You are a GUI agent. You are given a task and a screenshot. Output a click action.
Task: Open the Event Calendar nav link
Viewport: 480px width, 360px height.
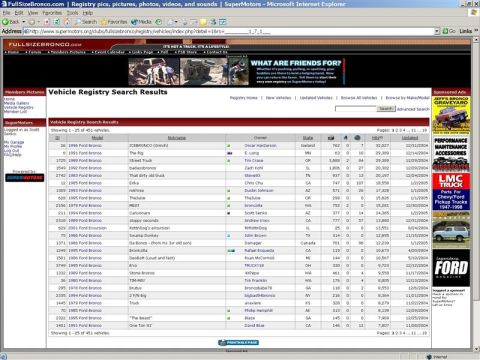click(x=108, y=52)
